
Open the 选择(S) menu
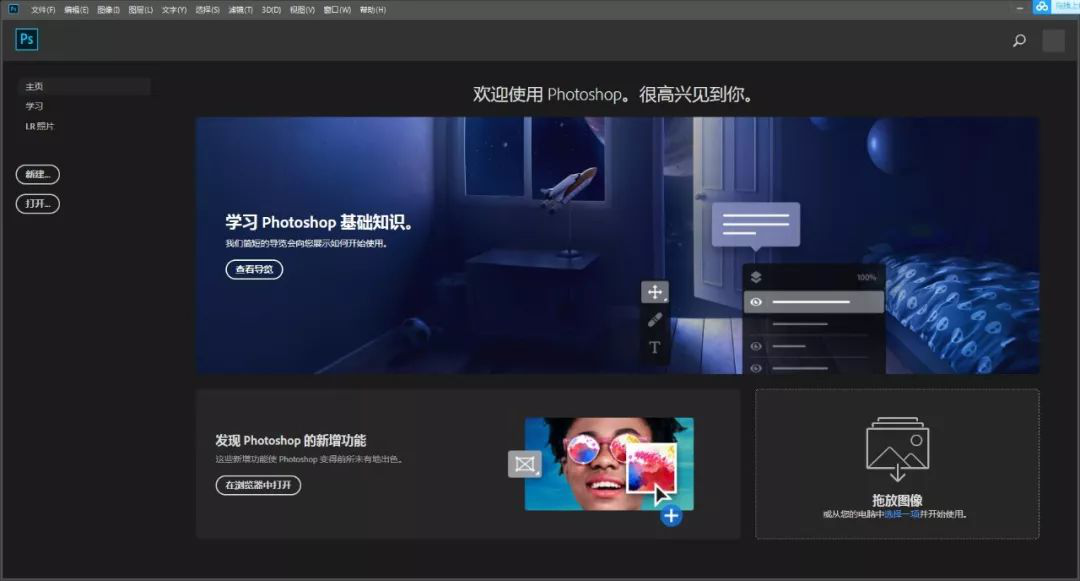click(x=207, y=10)
